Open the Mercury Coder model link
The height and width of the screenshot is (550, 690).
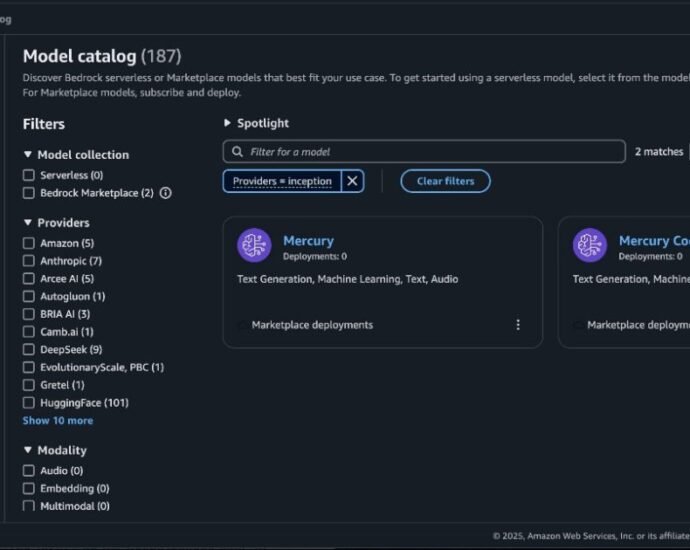click(x=654, y=241)
